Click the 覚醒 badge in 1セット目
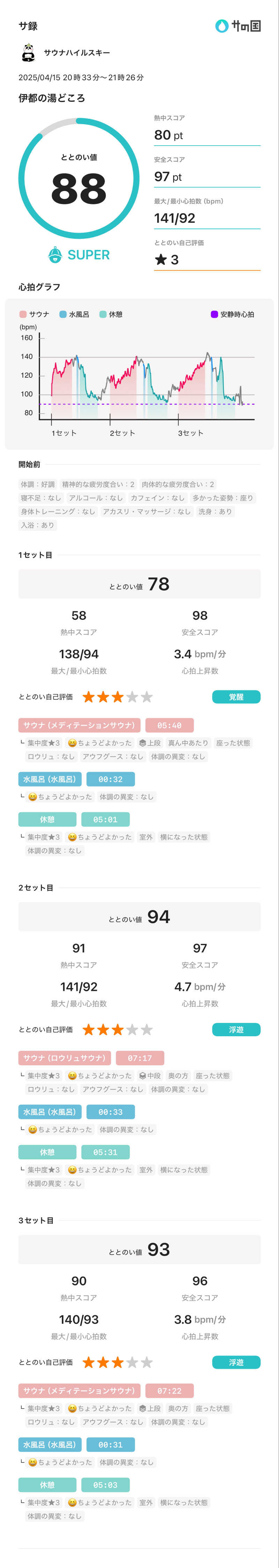The width and height of the screenshot is (279, 1568). (x=236, y=697)
